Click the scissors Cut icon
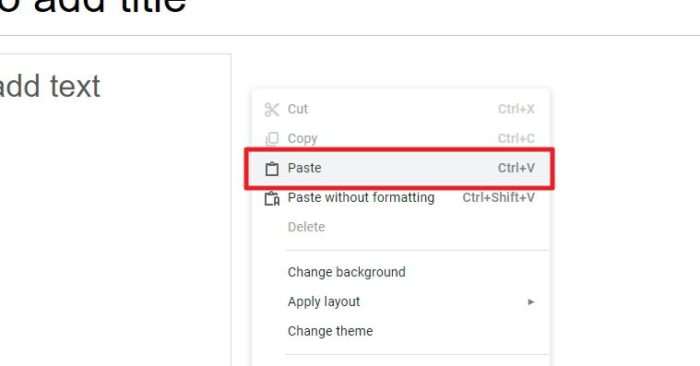Viewport: 700px width, 366px height. [x=271, y=109]
